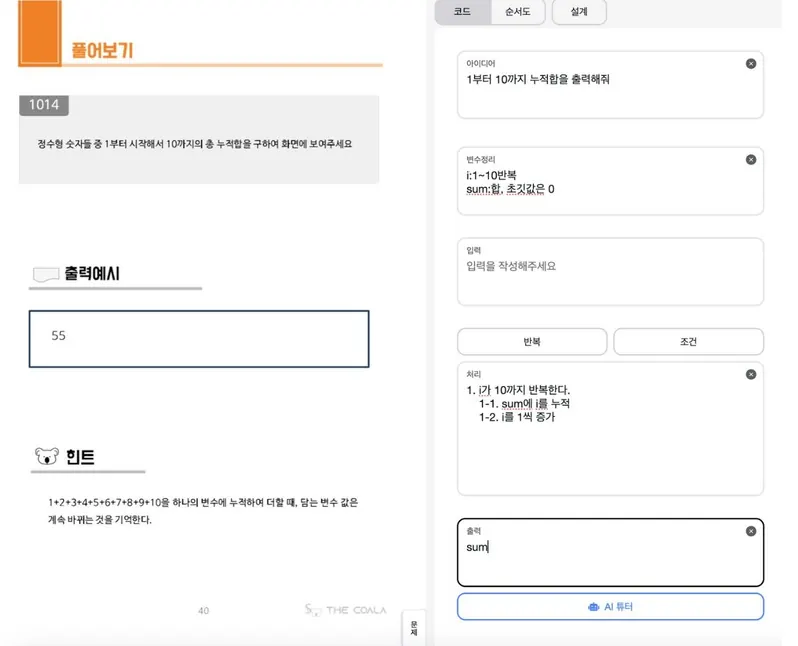Viewport: 798px width, 646px height.
Task: Focus the 변수정리 text field
Action: [x=610, y=181]
